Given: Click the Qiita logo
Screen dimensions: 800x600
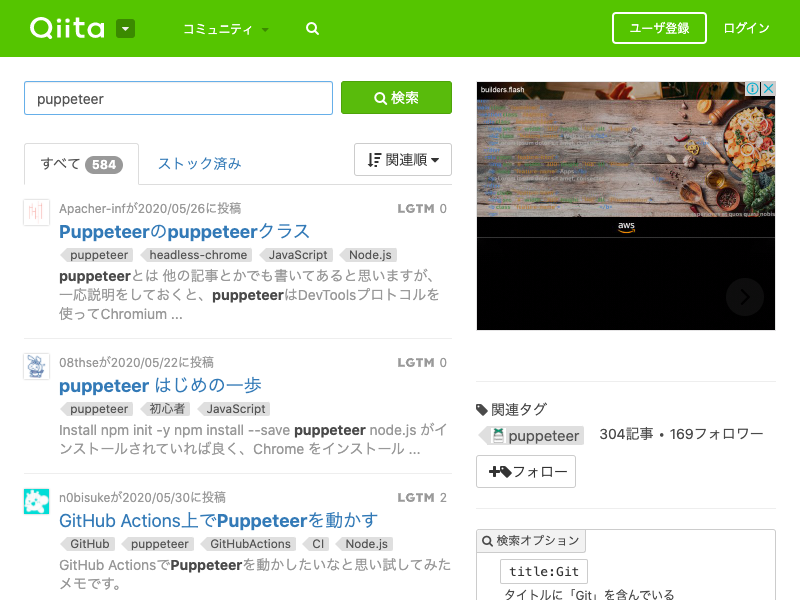Looking at the screenshot, I should [x=67, y=28].
